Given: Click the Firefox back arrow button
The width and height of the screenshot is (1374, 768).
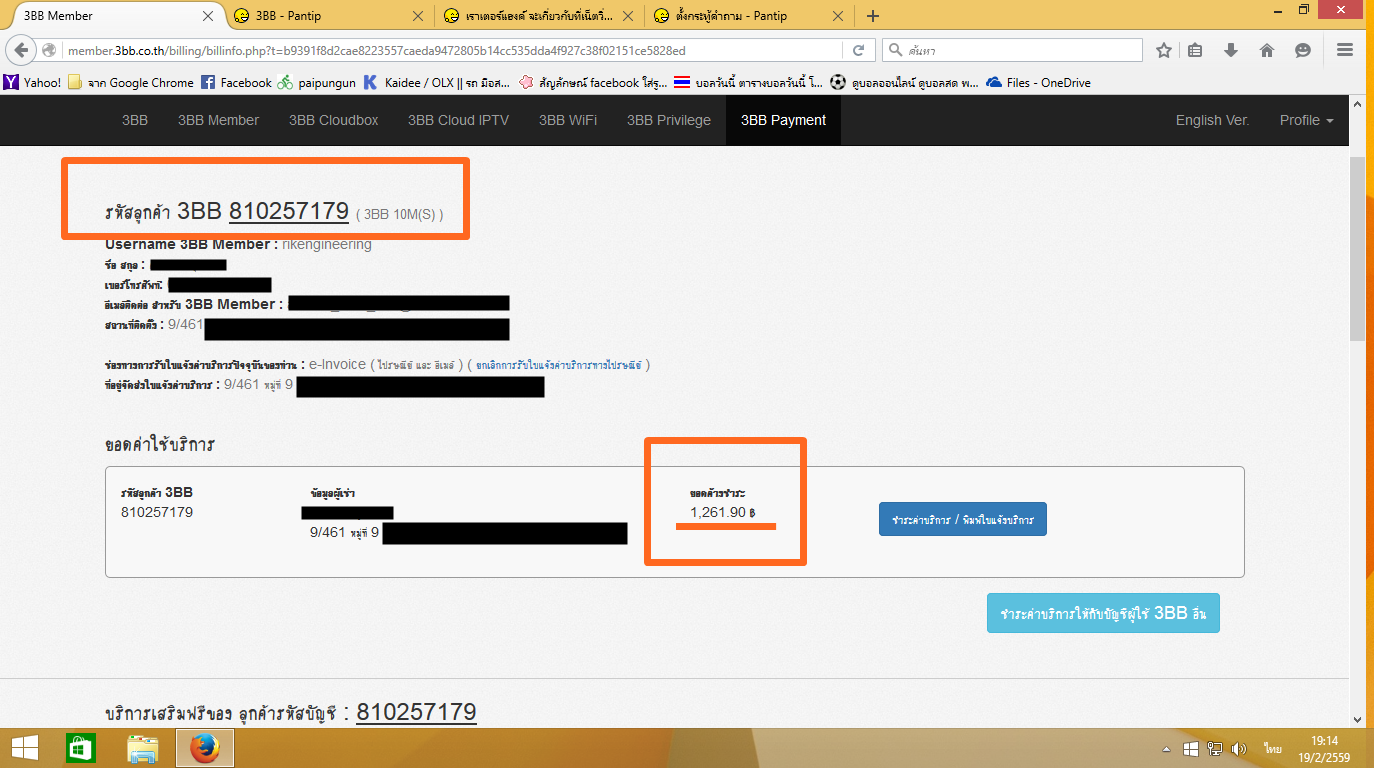Looking at the screenshot, I should [19, 50].
